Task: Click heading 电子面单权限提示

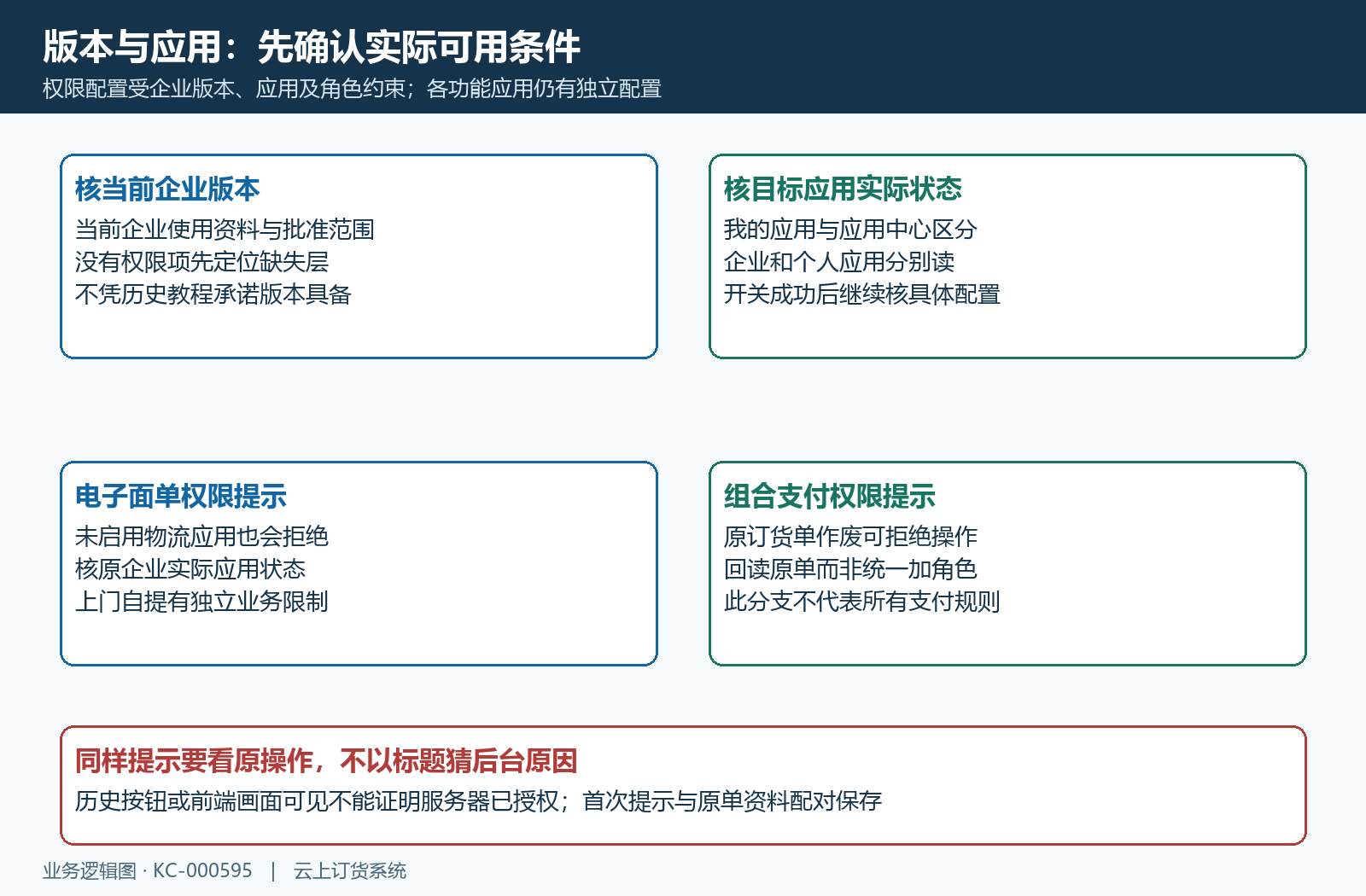Action: click(x=181, y=496)
